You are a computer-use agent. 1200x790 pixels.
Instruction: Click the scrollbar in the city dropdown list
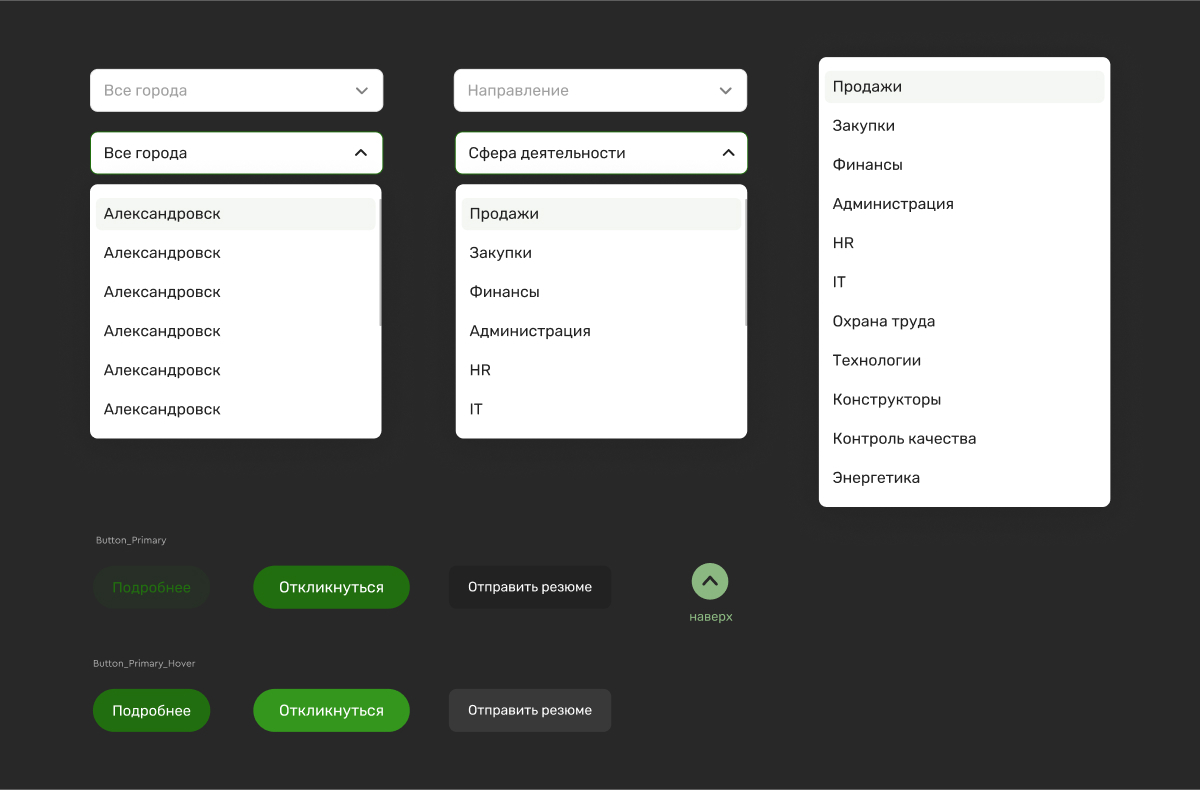point(380,260)
